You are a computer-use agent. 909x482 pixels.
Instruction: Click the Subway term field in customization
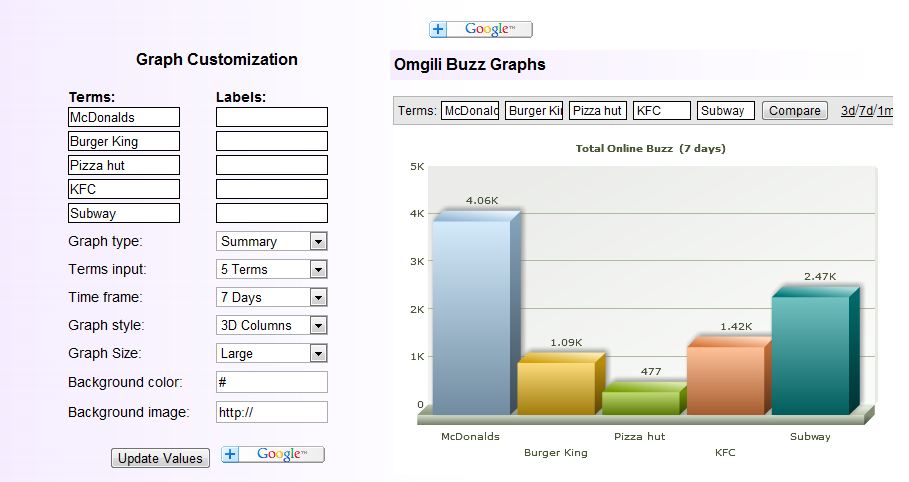click(x=124, y=213)
